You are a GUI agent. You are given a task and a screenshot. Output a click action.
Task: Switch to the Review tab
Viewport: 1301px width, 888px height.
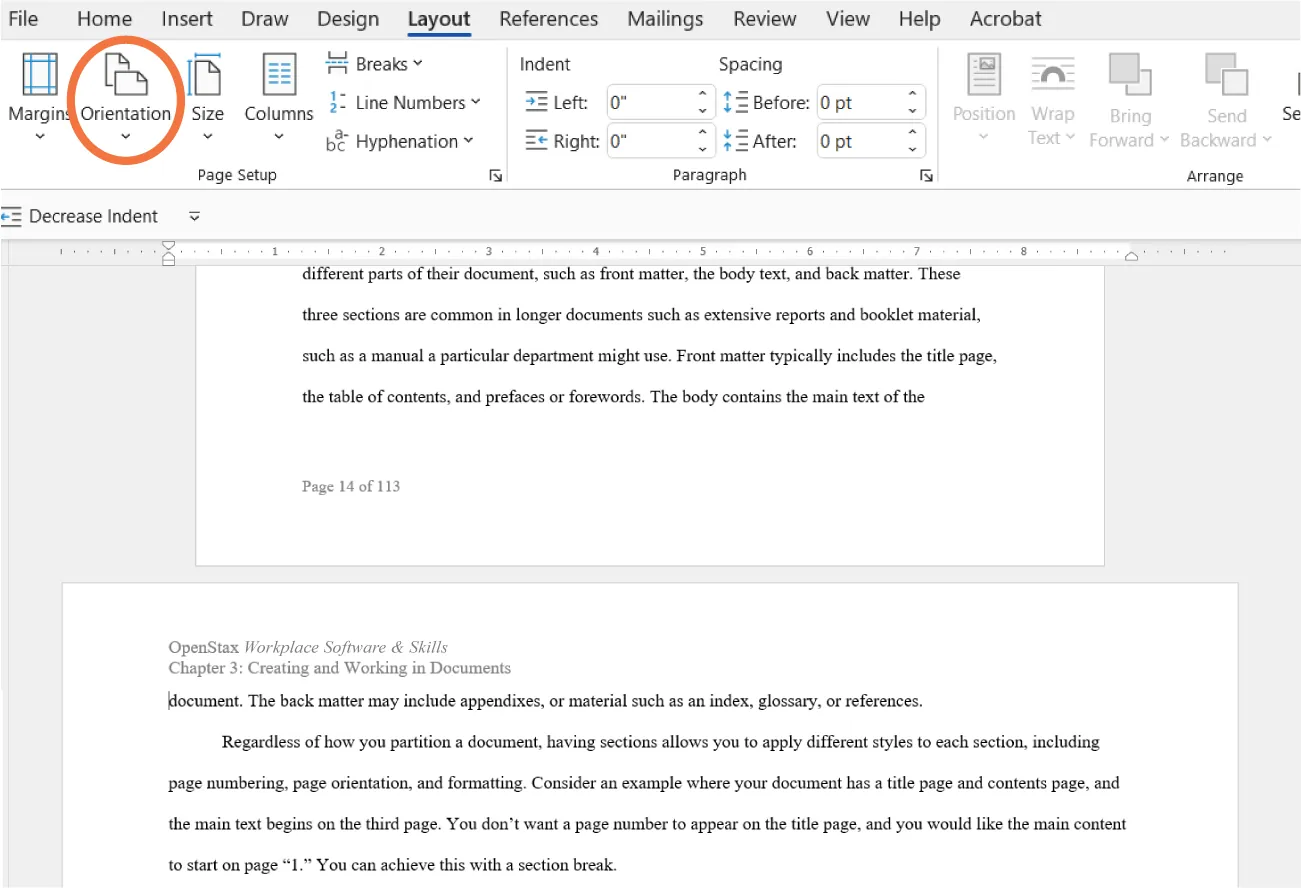(763, 18)
